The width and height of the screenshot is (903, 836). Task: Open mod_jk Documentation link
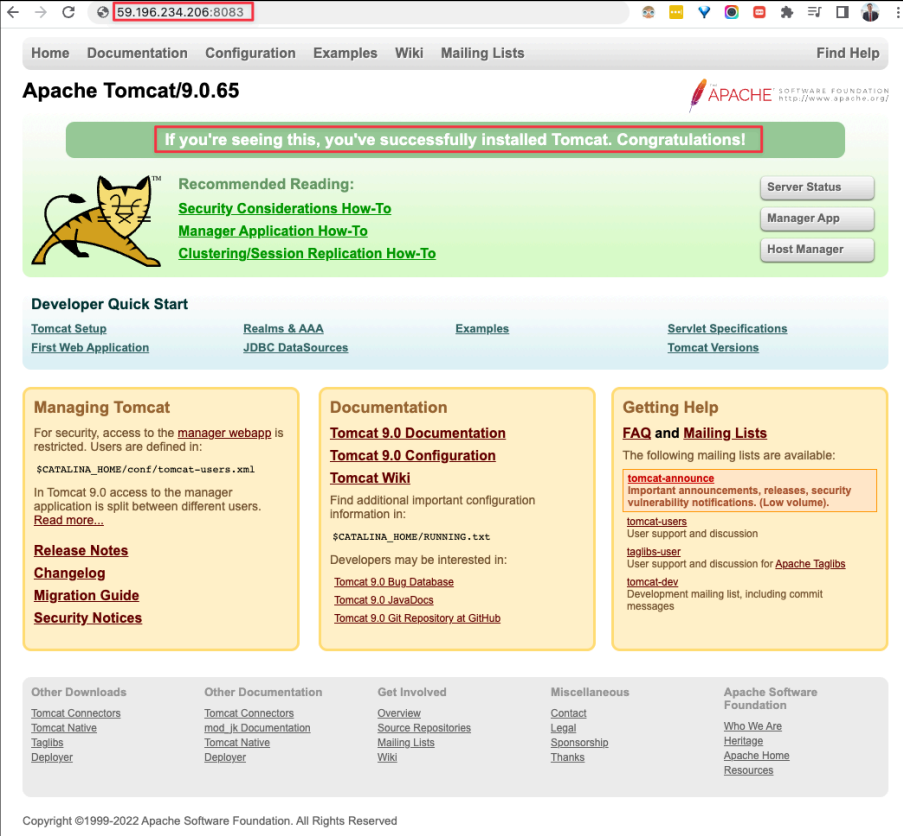tap(257, 728)
